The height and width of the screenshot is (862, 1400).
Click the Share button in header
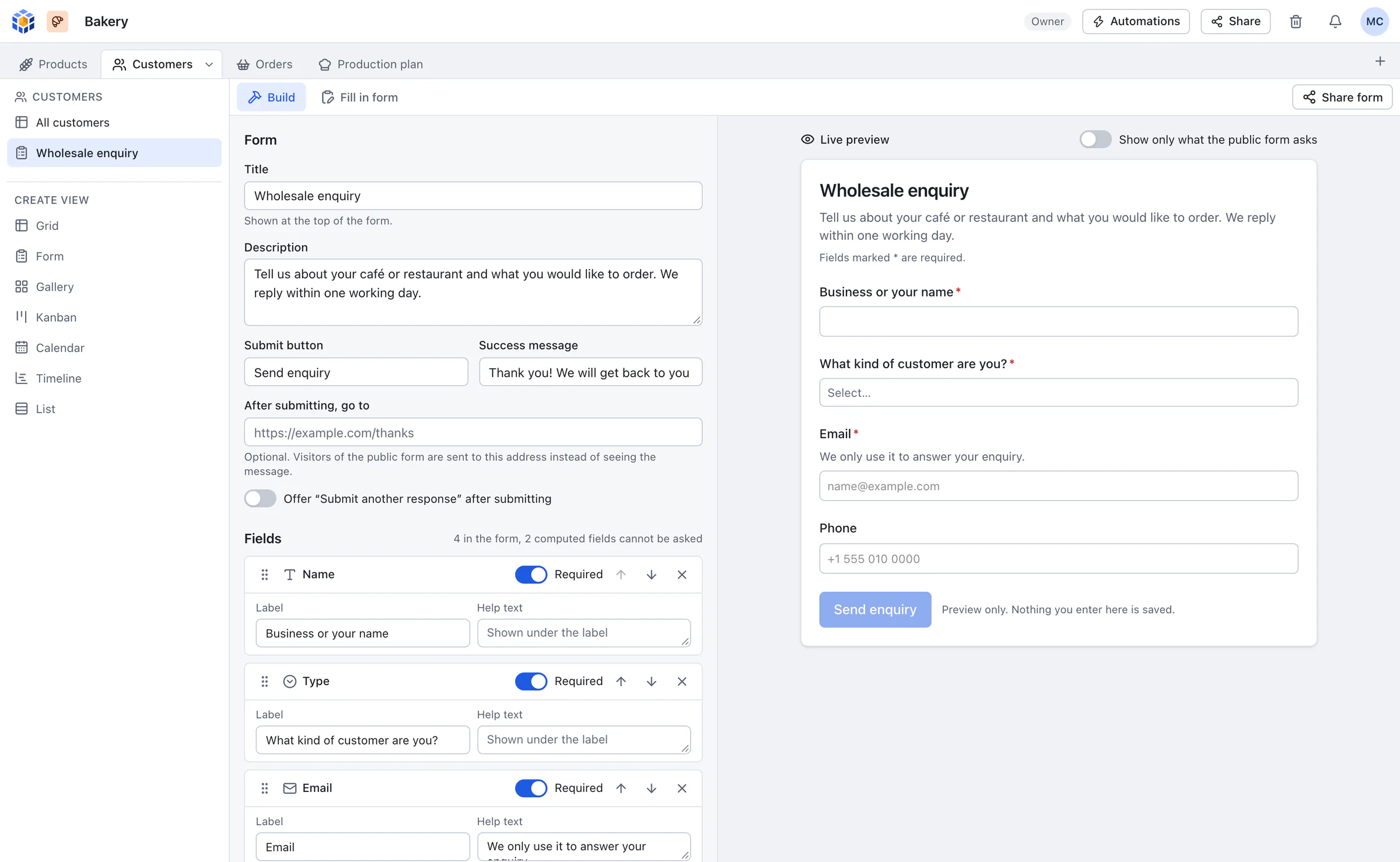1235,22
